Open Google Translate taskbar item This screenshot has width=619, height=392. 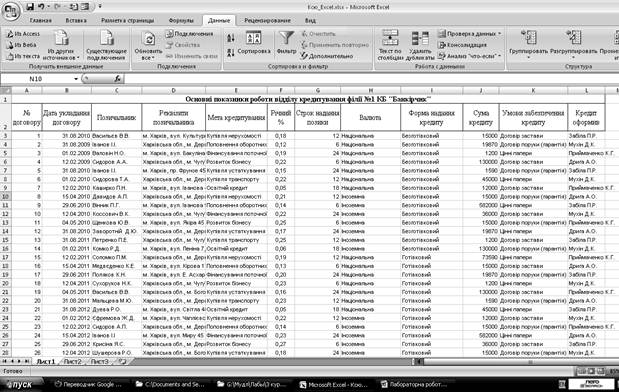[x=87, y=384]
